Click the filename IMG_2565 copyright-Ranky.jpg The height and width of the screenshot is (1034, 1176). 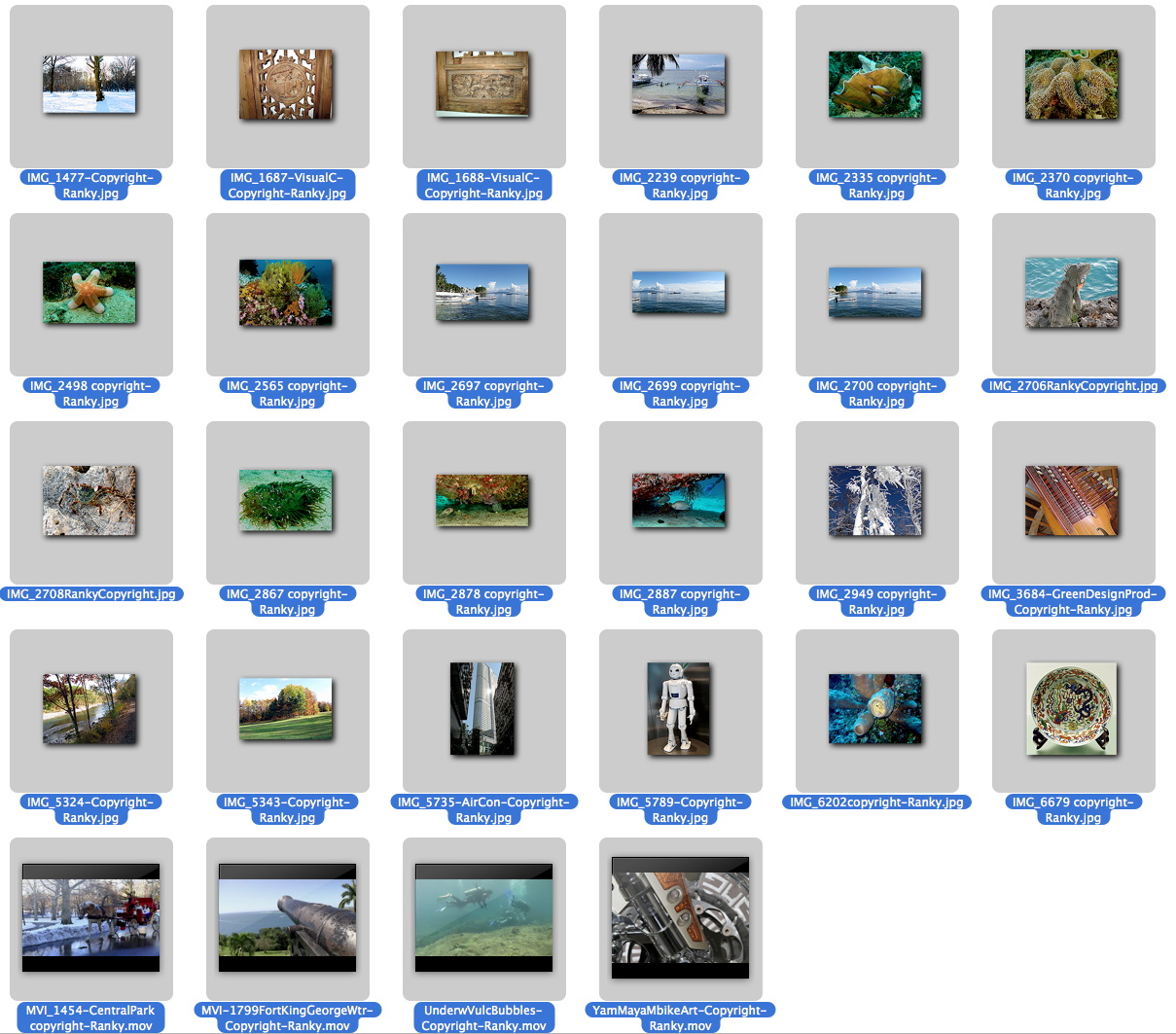(x=287, y=393)
